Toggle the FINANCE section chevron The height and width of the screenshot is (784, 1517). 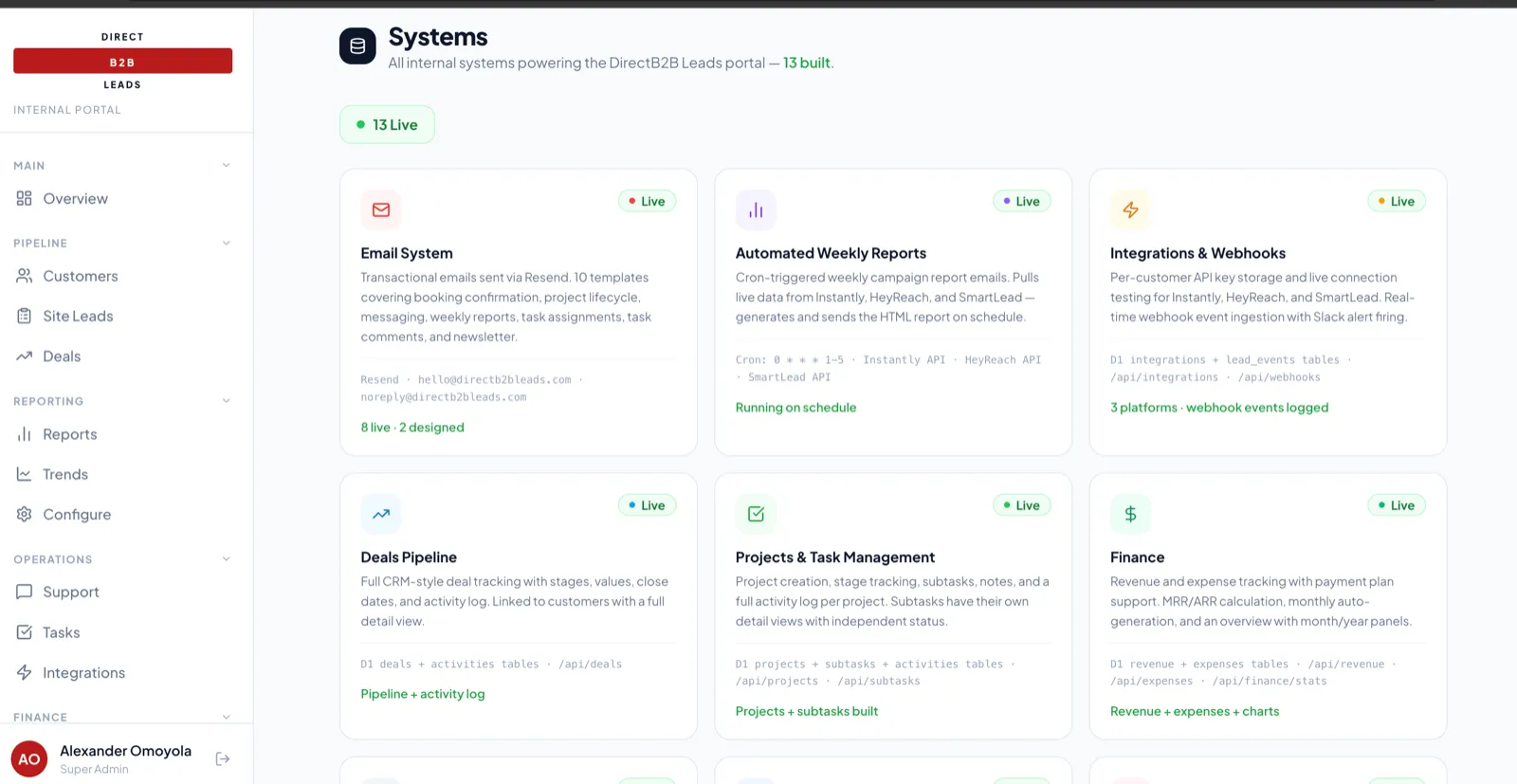[x=227, y=717]
